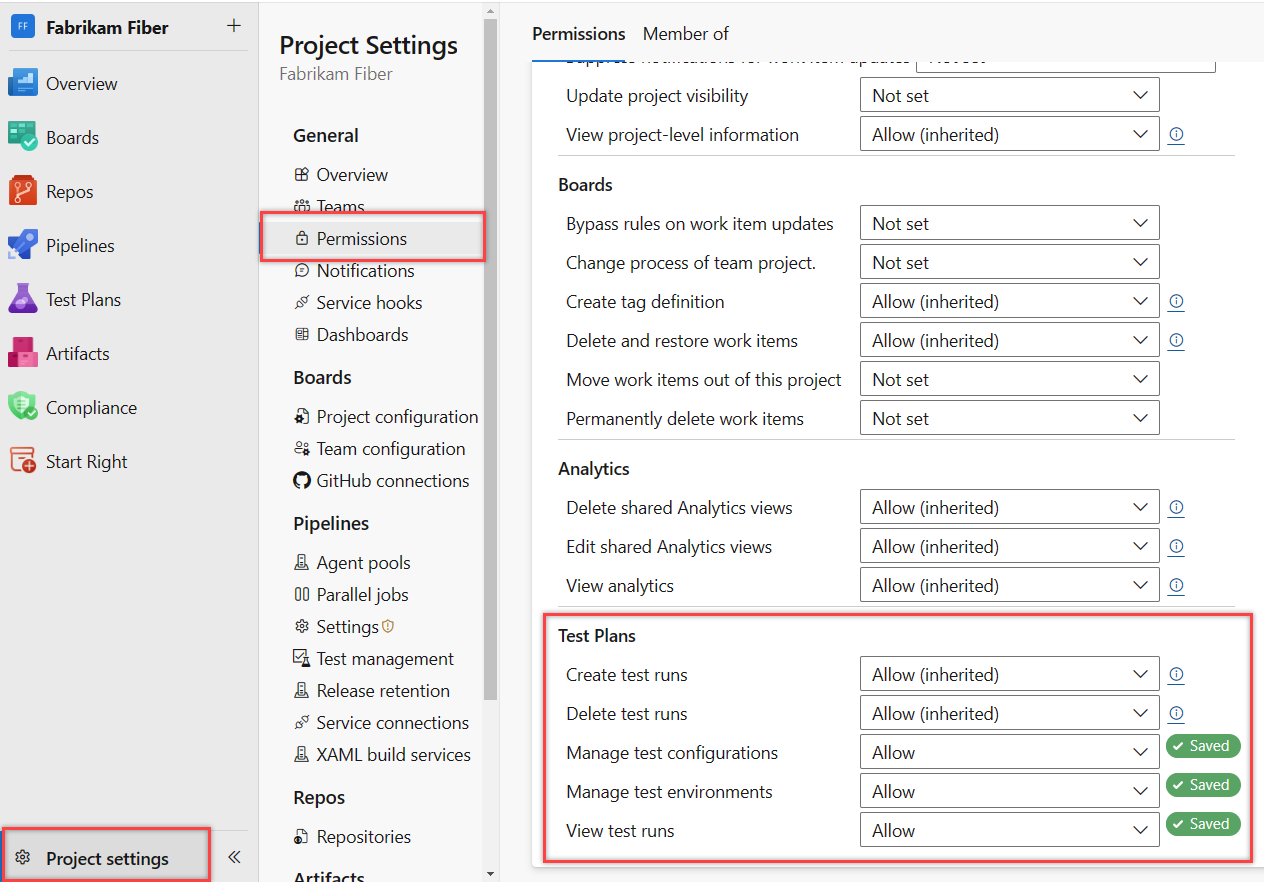
Task: Open the Boards hub icon
Action: point(22,138)
